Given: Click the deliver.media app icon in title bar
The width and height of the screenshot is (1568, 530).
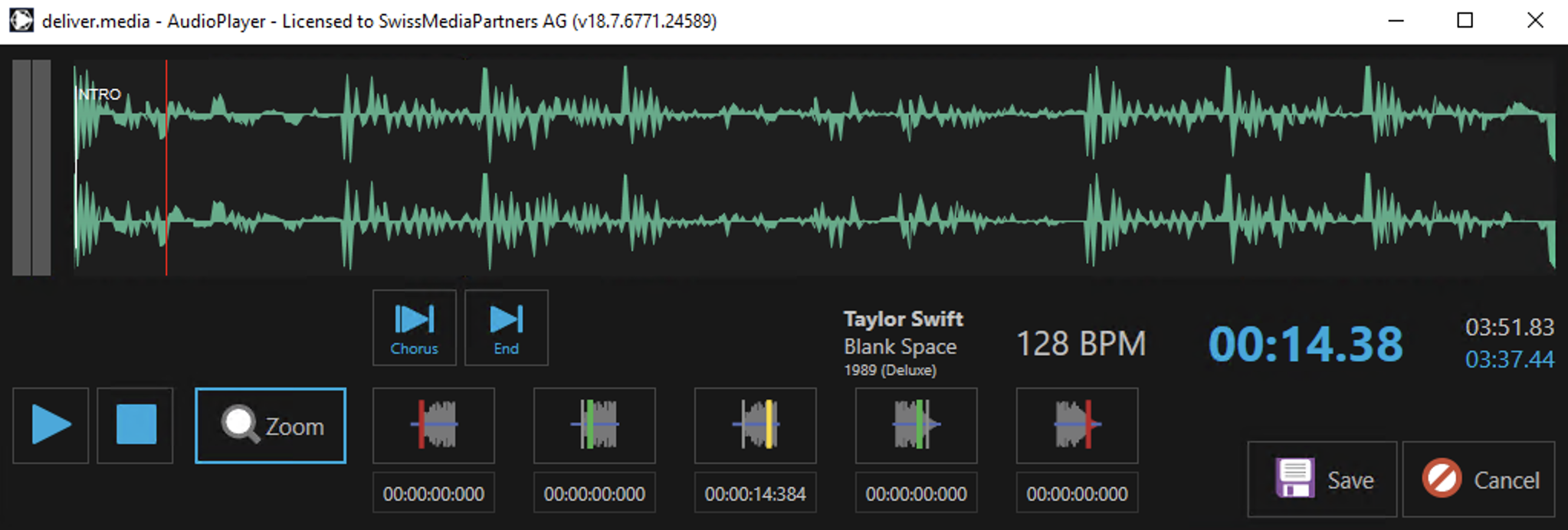Looking at the screenshot, I should [x=21, y=21].
